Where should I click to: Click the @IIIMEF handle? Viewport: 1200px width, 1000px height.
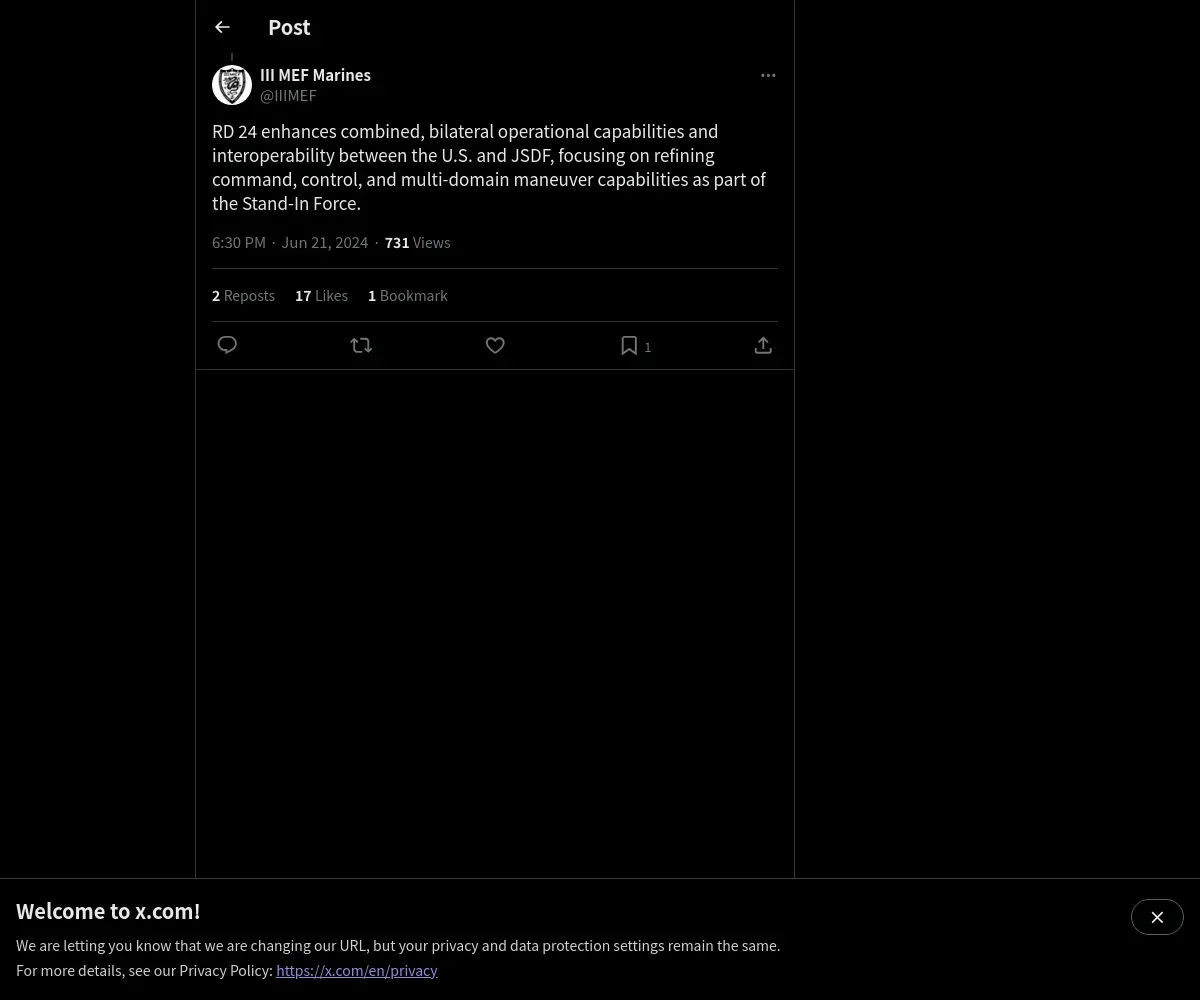(288, 95)
